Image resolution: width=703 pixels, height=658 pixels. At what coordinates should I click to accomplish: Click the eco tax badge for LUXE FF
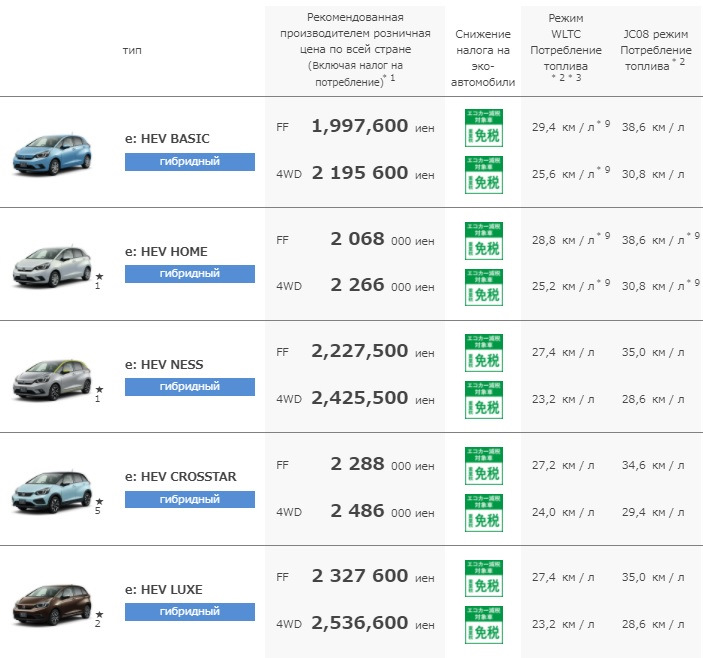point(486,577)
